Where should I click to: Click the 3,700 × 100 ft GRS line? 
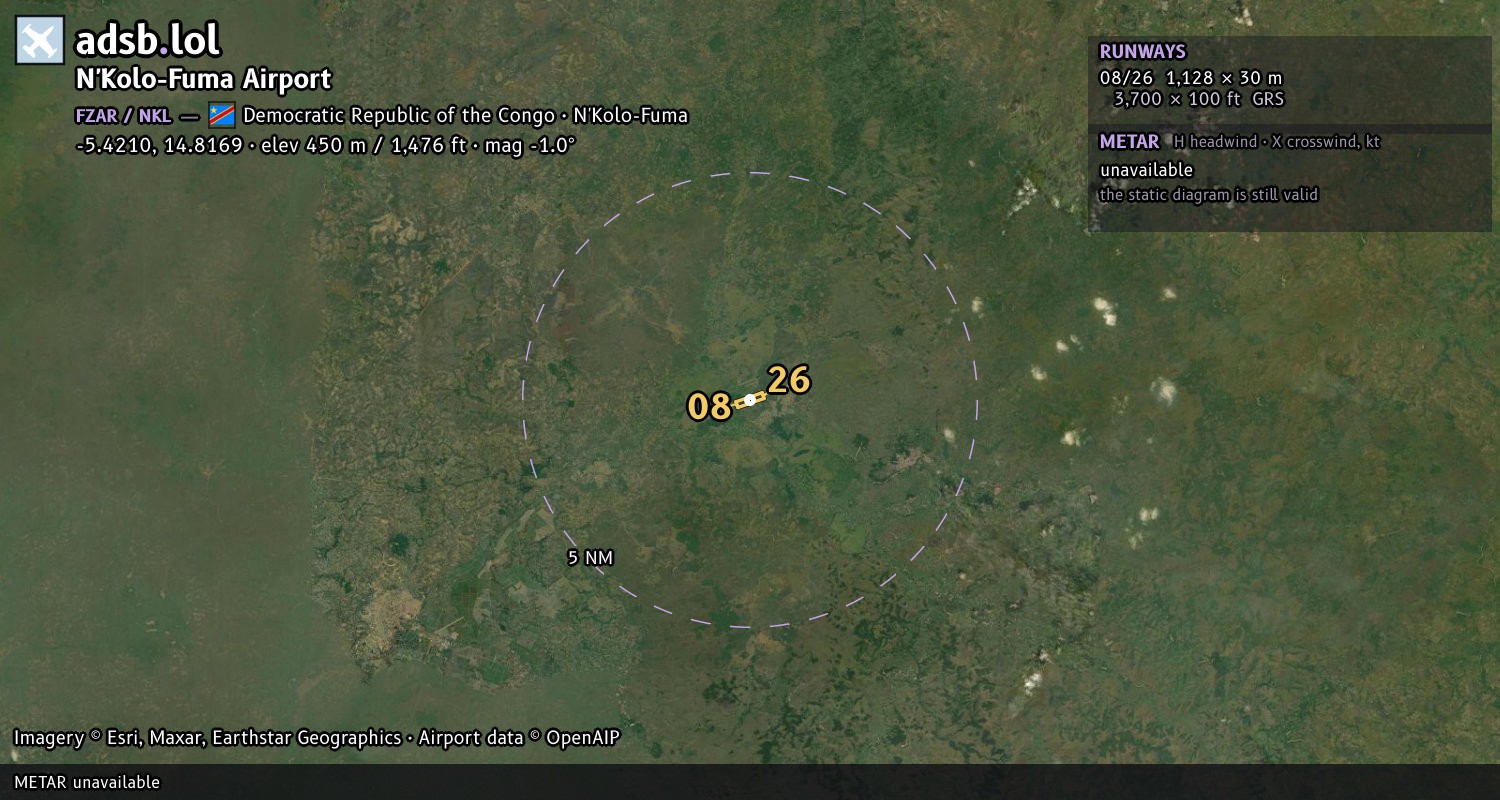[1198, 99]
